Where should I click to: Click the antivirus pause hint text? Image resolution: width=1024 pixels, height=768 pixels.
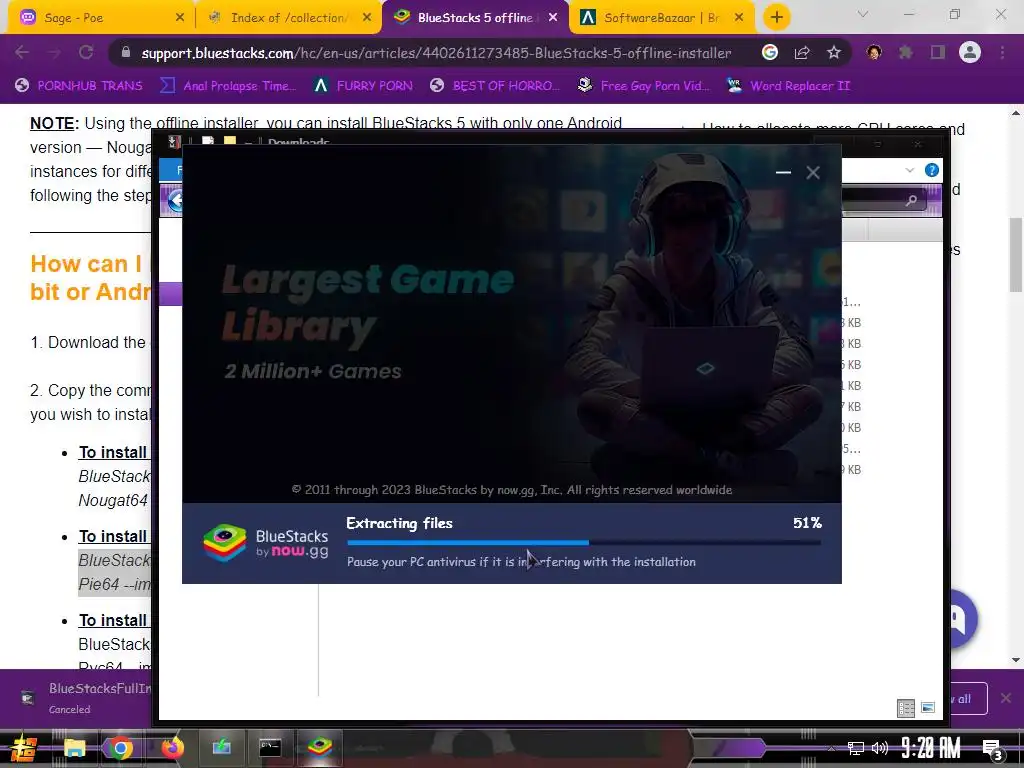pyautogui.click(x=521, y=562)
